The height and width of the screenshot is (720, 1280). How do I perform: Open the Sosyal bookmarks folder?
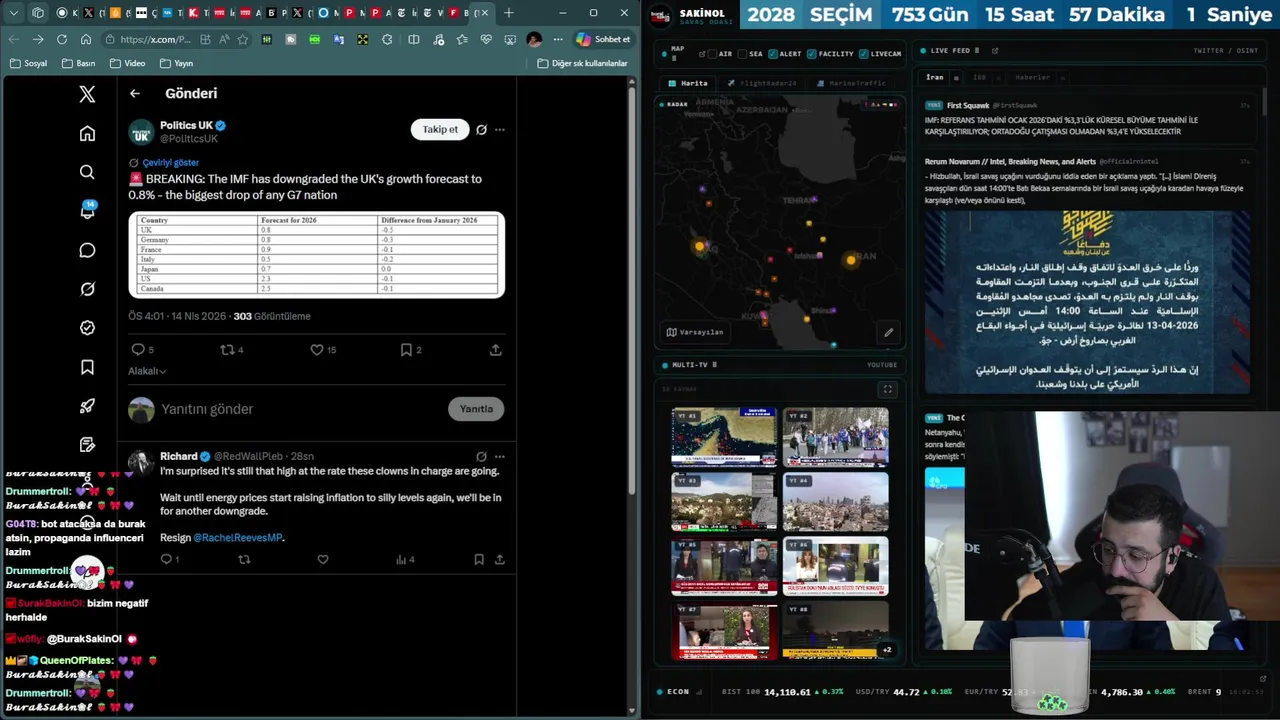[x=28, y=63]
